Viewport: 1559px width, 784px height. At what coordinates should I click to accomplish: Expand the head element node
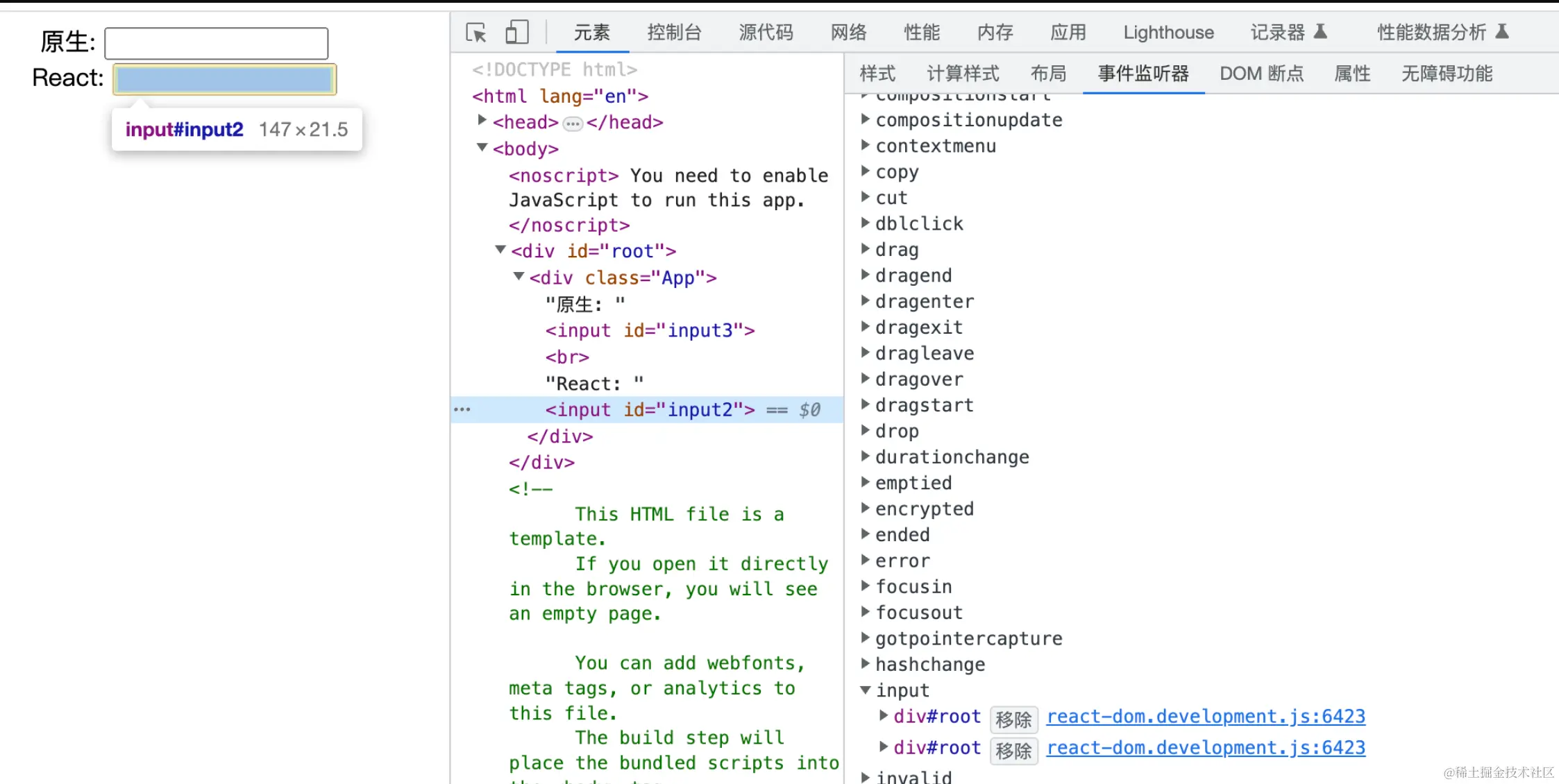[482, 121]
